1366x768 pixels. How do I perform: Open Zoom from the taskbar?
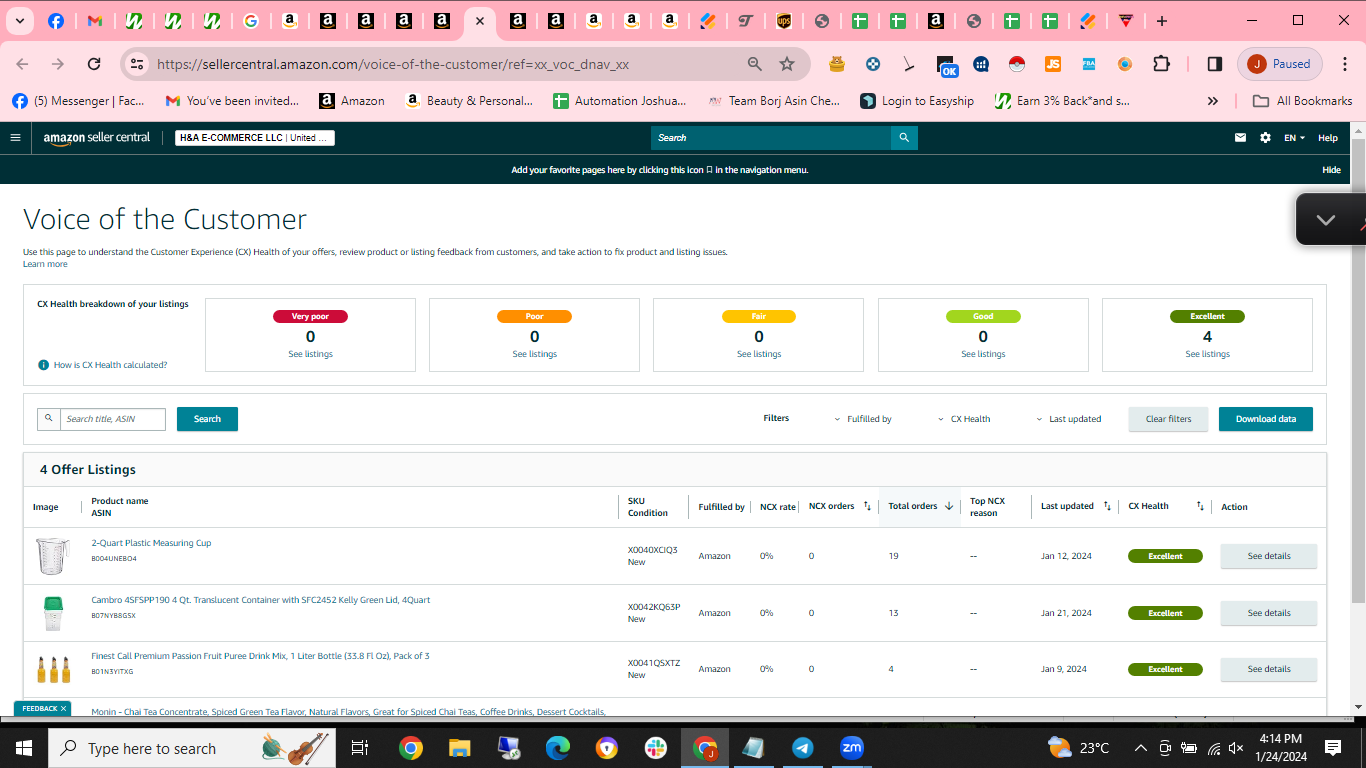click(852, 748)
